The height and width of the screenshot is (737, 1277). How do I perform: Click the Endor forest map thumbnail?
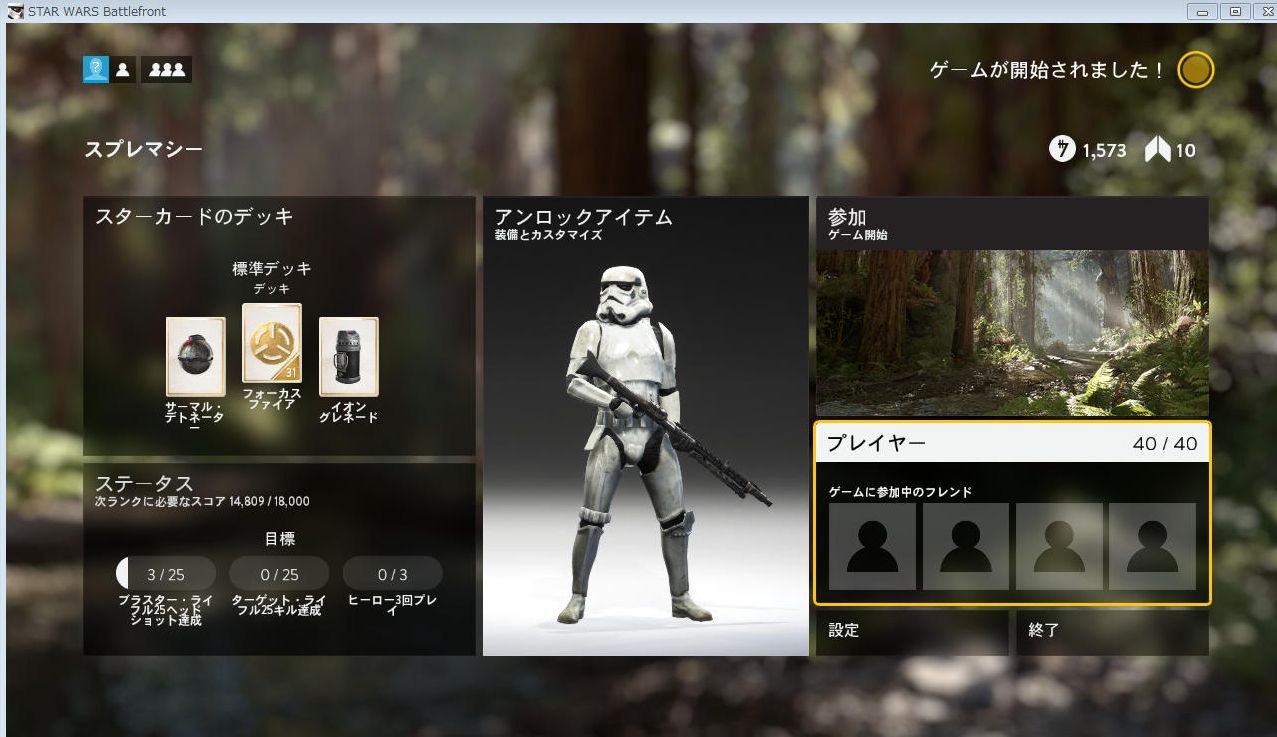(x=1012, y=333)
